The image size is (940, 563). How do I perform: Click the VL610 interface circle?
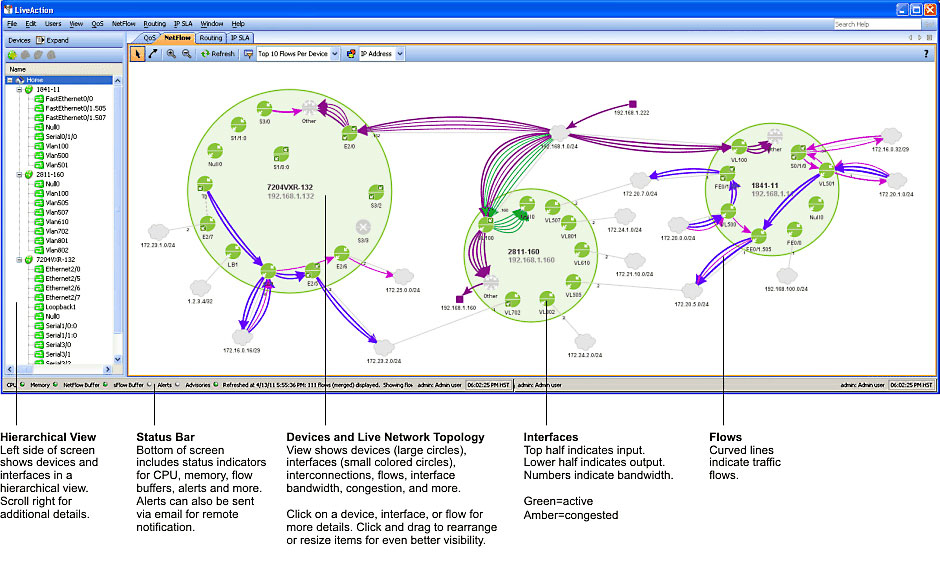tap(582, 249)
